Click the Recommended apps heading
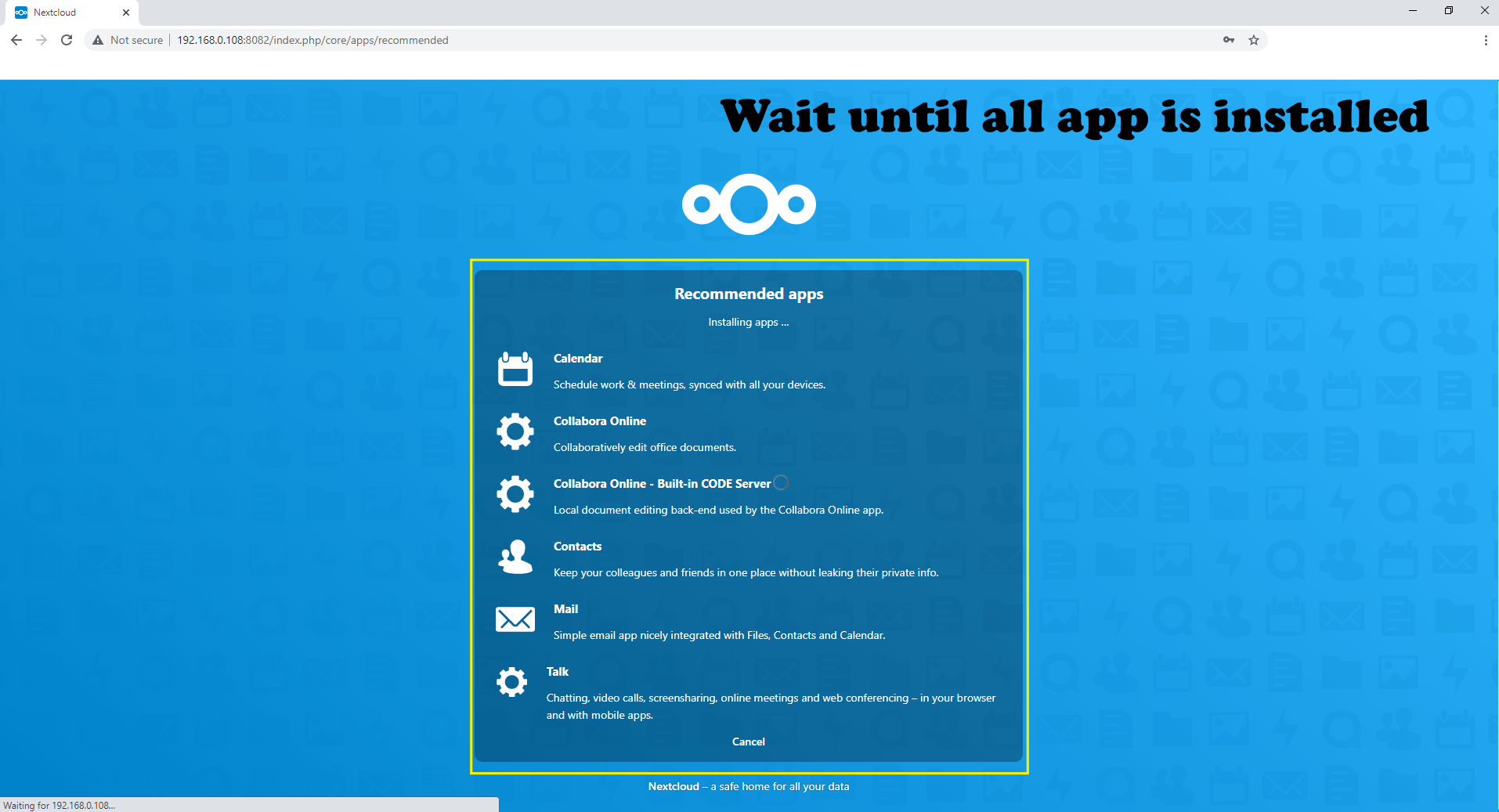 click(x=749, y=294)
